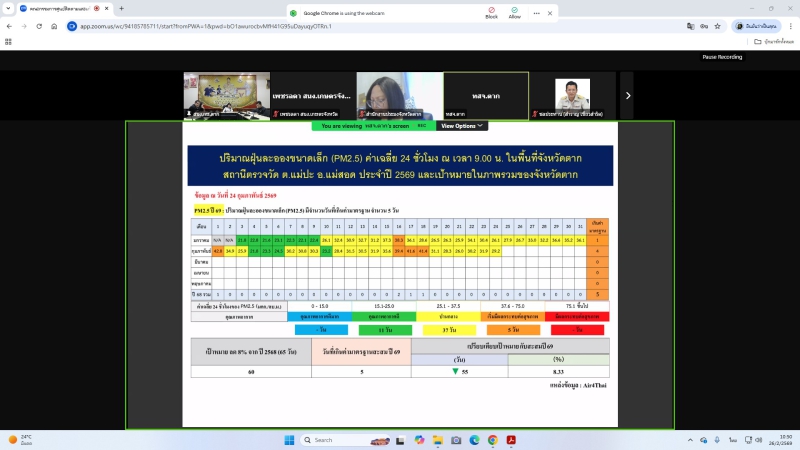Show next participants in video strip
Viewport: 800px width, 450px height.
[627, 95]
